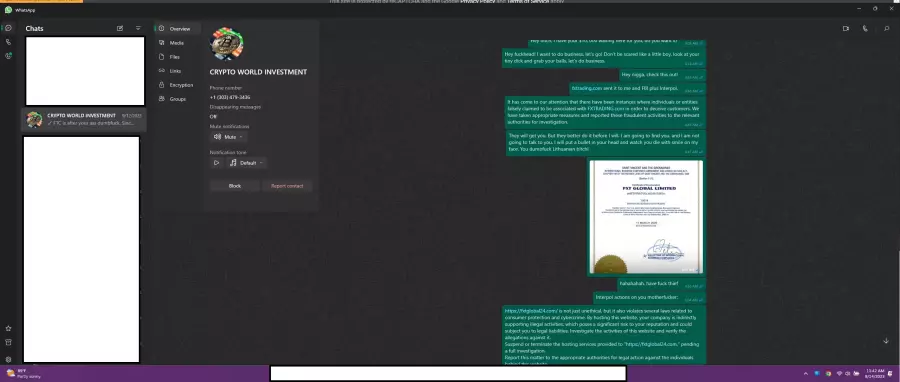
Task: Start a new chat with compose icon
Action: pos(120,28)
